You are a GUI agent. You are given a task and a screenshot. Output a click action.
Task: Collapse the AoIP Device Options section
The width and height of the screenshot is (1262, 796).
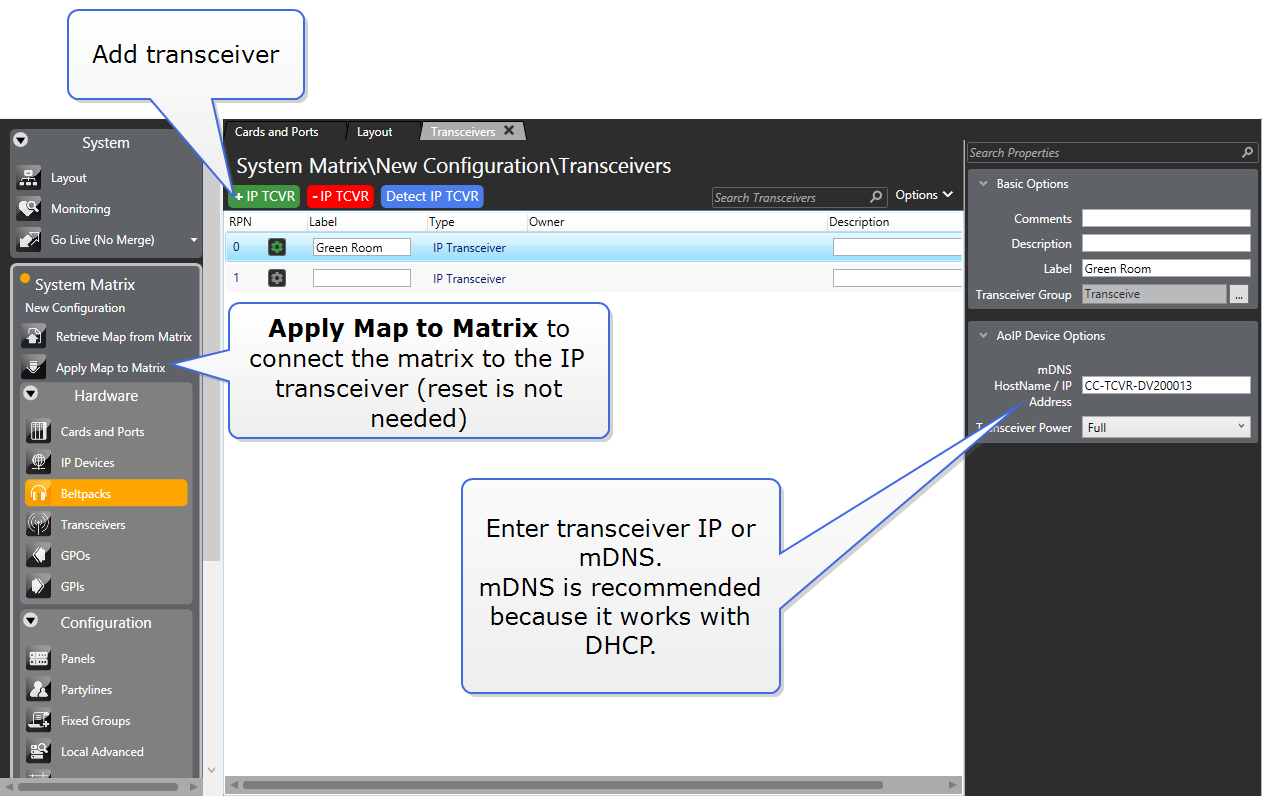982,336
